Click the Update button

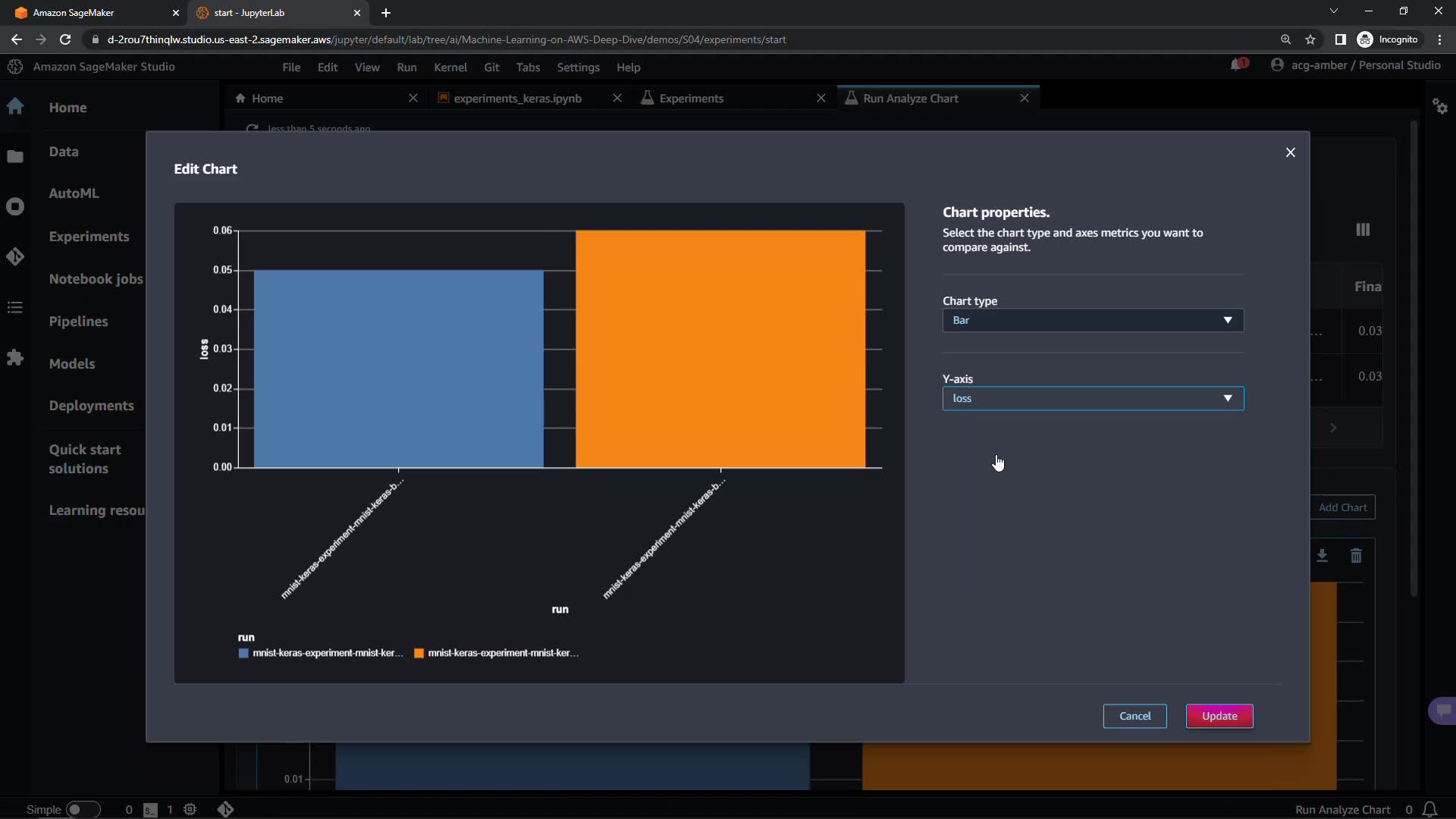(x=1219, y=716)
